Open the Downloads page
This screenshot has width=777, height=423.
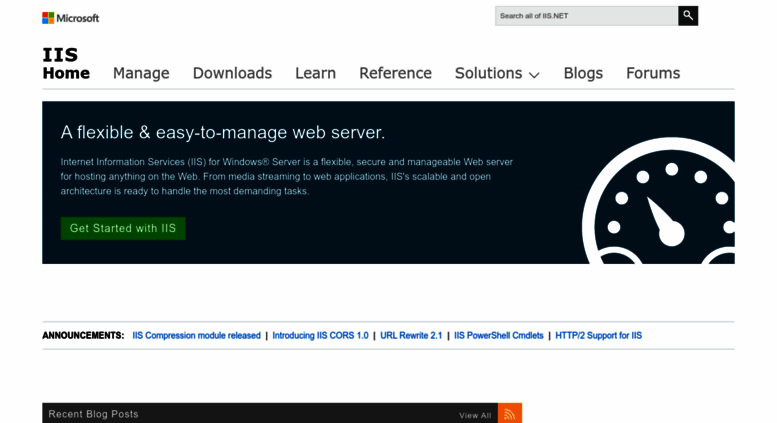[x=232, y=73]
